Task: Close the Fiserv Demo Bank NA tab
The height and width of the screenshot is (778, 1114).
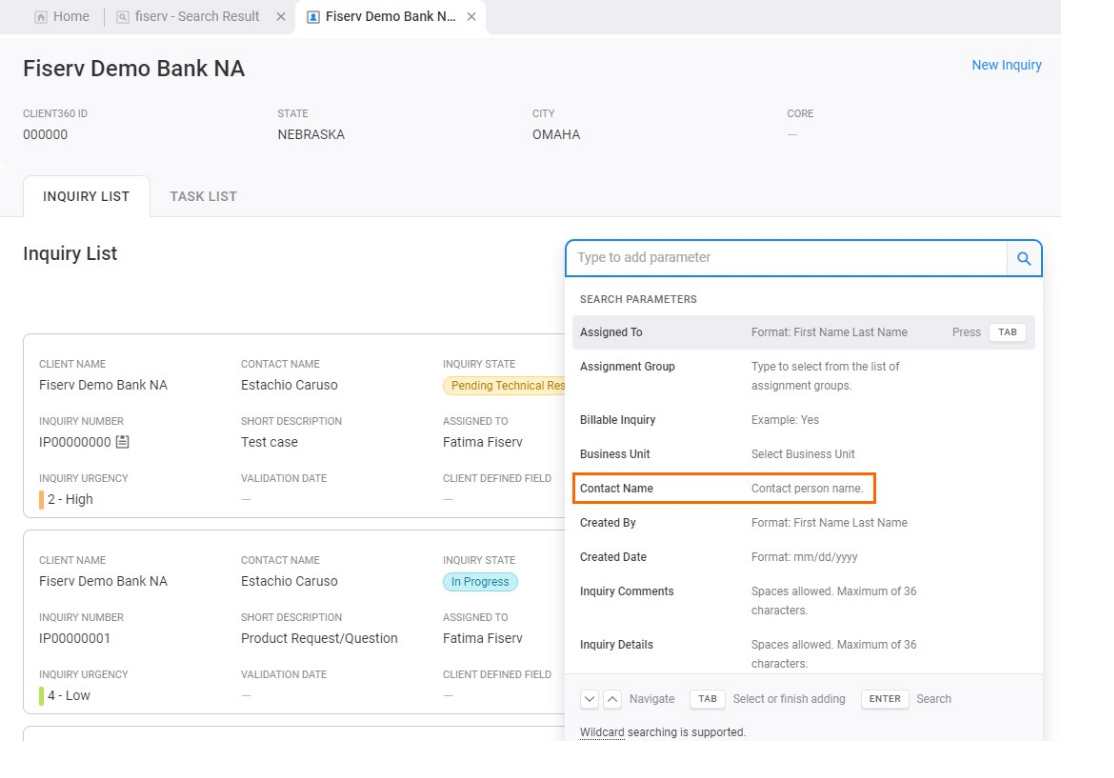Action: (x=471, y=16)
